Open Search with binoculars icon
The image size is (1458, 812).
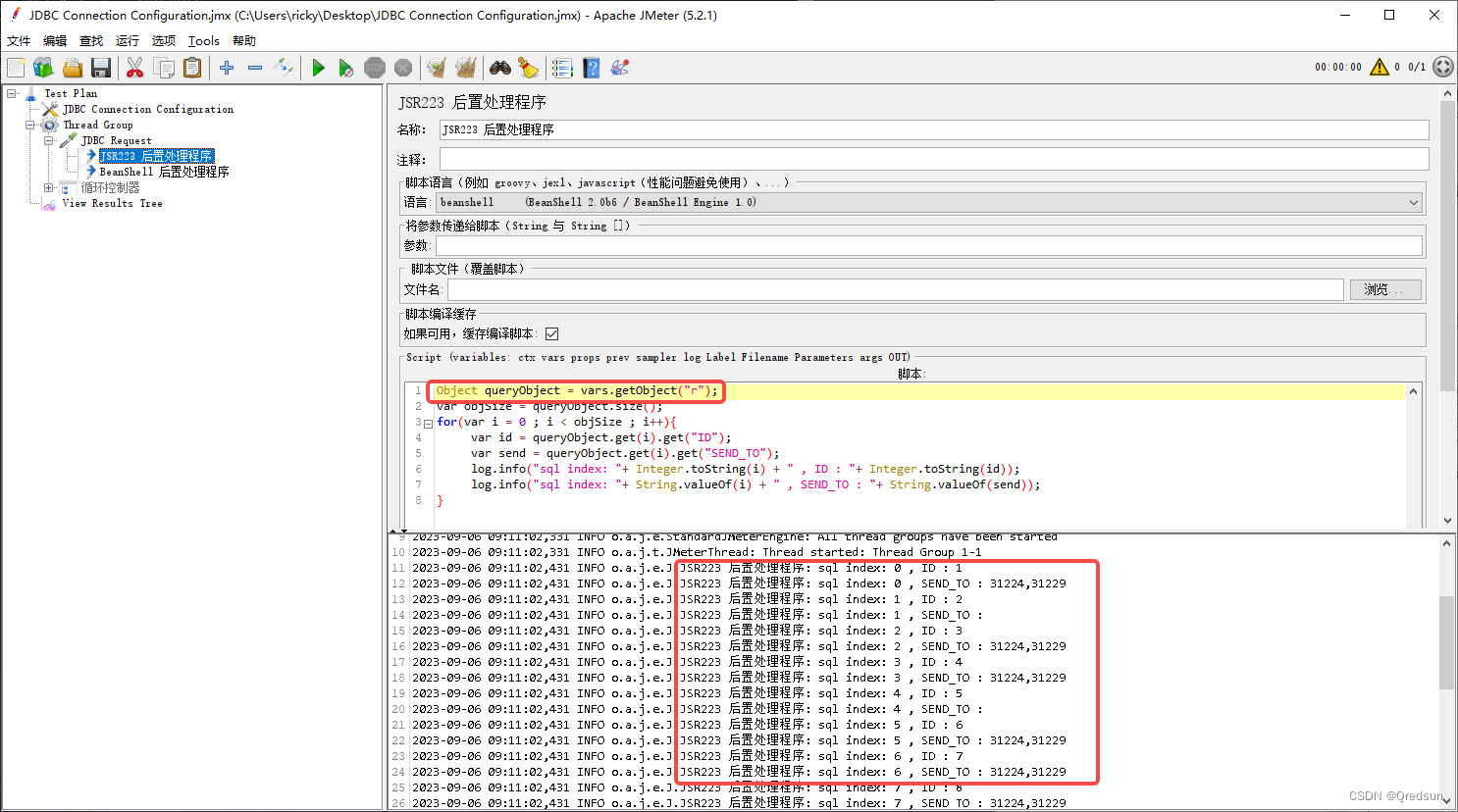tap(500, 68)
